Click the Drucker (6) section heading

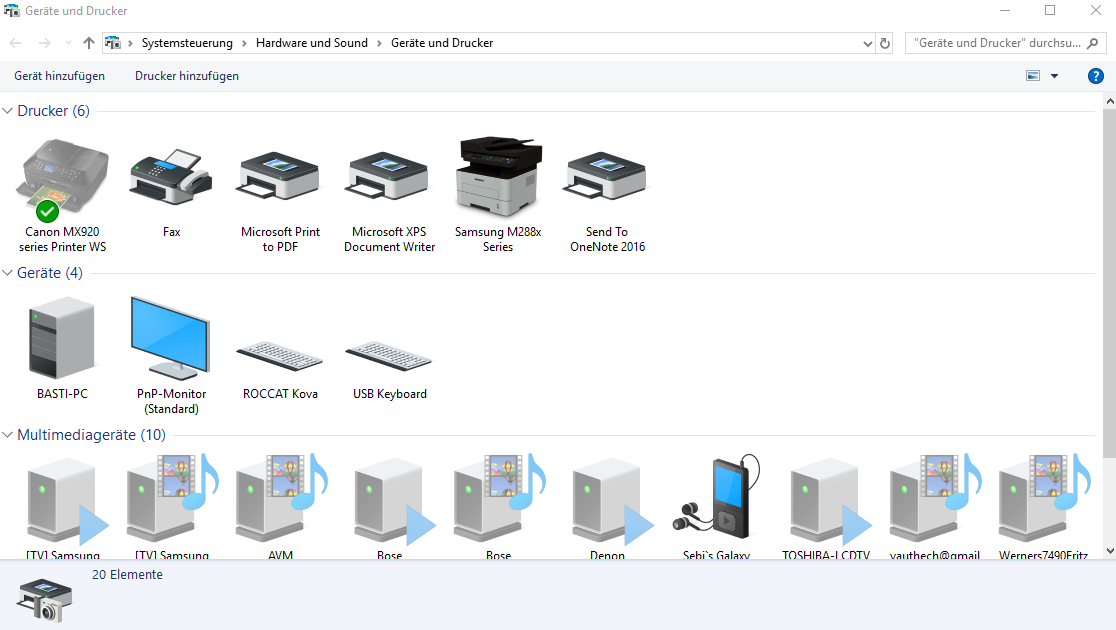(x=53, y=111)
